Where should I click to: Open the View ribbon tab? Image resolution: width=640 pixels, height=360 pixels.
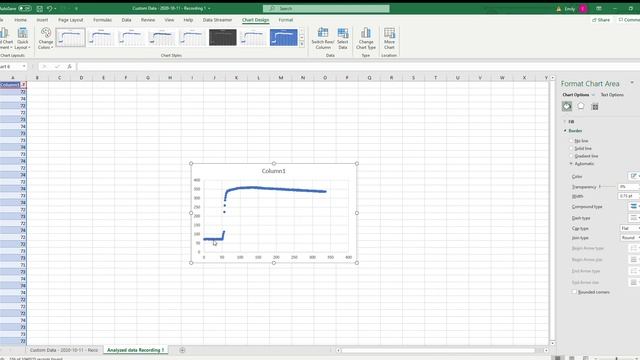(x=169, y=20)
